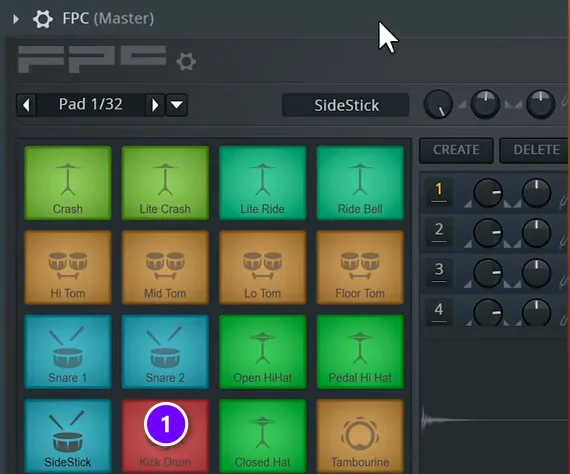Screen dimensions: 570x474
Task: Click the Pedal Hi Hat pad
Action: (360, 352)
